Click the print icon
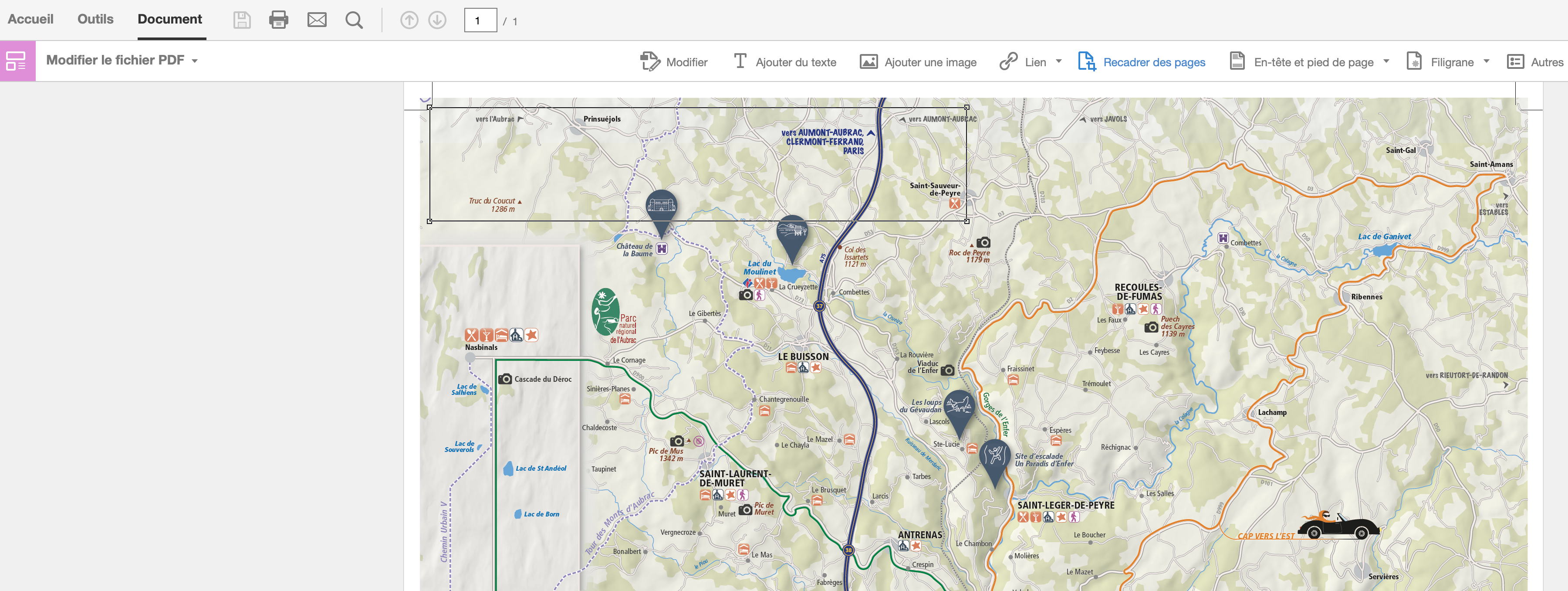Image resolution: width=1568 pixels, height=591 pixels. [x=279, y=20]
